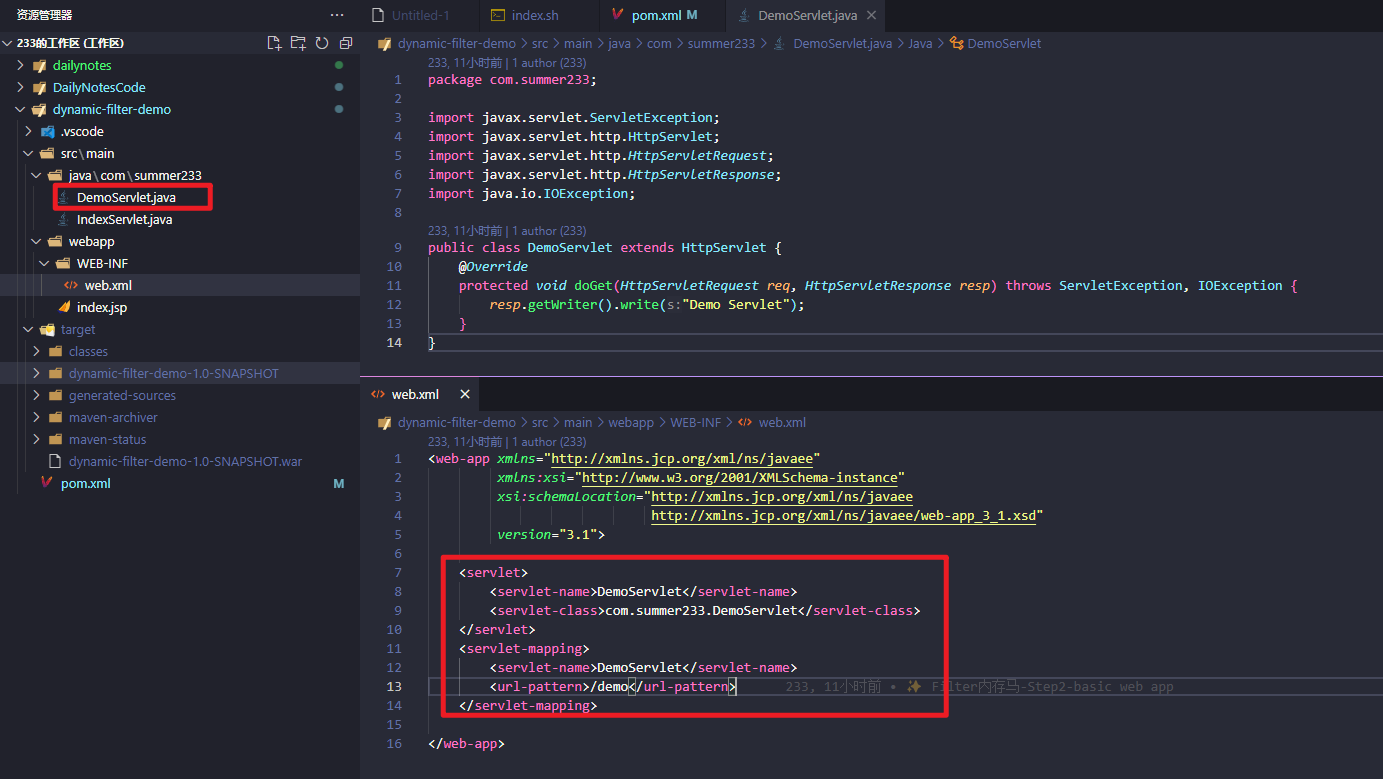1383x779 pixels.
Task: Click the index.sh tab shell icon
Action: pyautogui.click(x=497, y=16)
